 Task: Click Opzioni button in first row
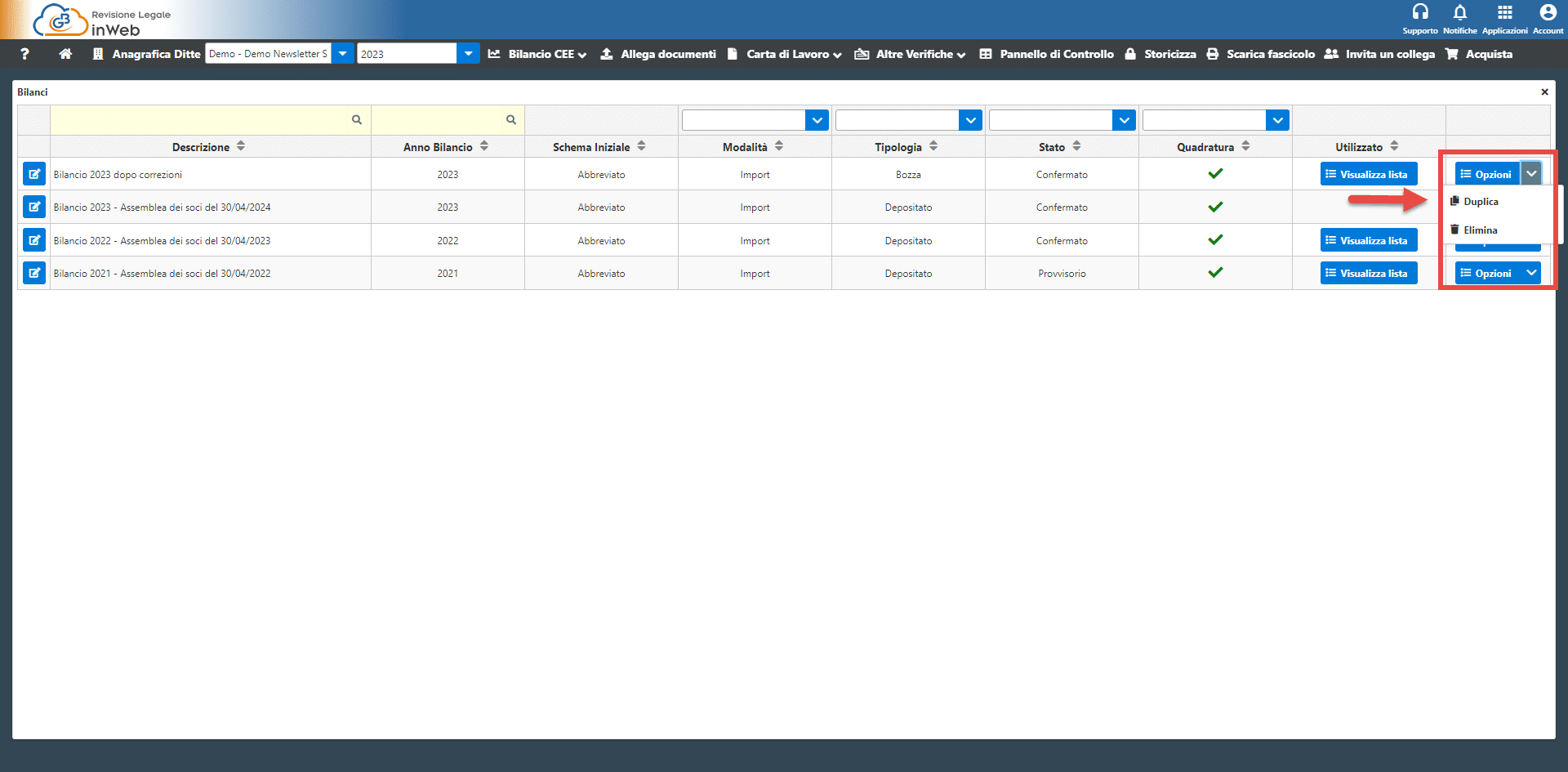point(1487,174)
